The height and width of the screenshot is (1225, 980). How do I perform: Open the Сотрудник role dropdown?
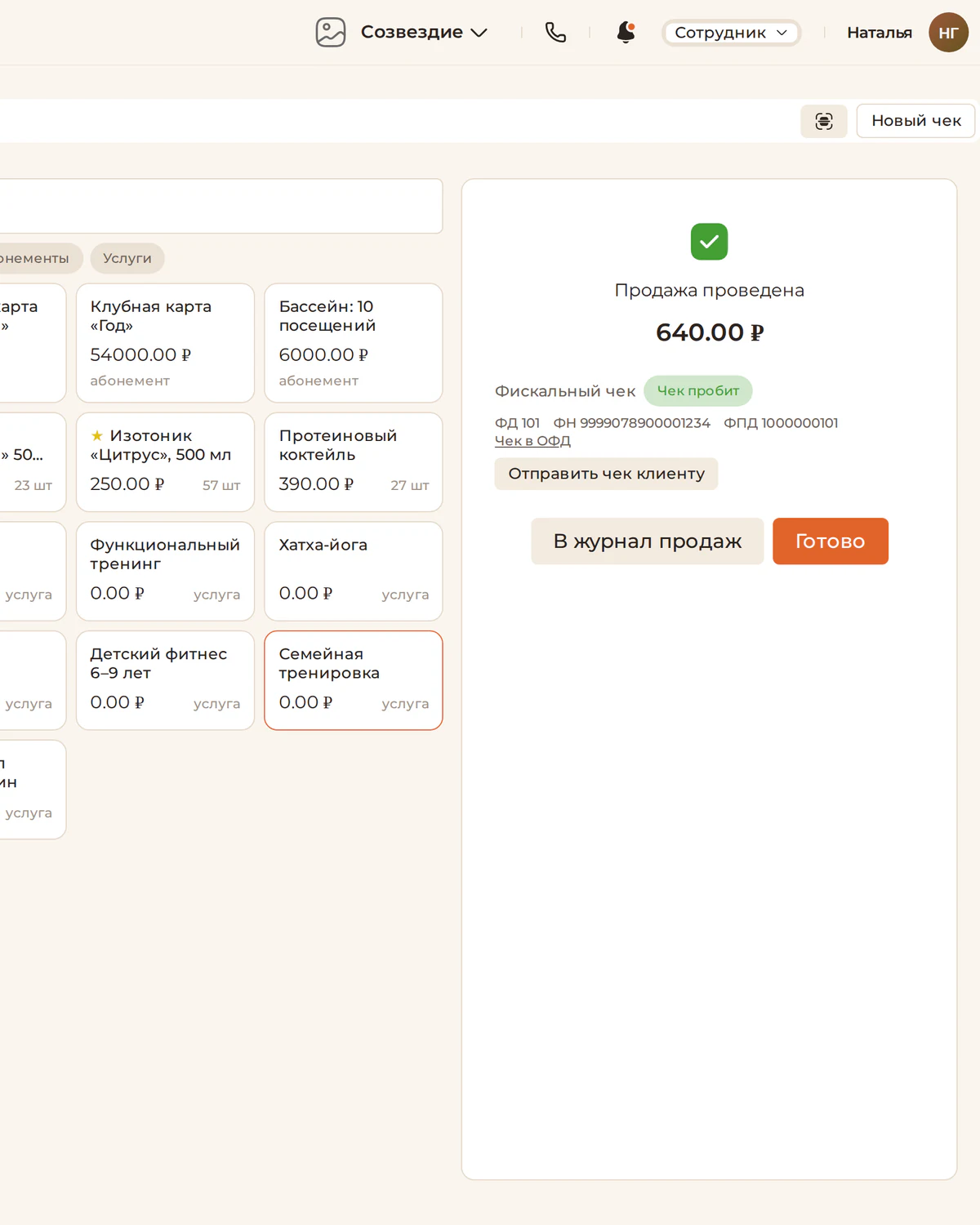[x=731, y=33]
